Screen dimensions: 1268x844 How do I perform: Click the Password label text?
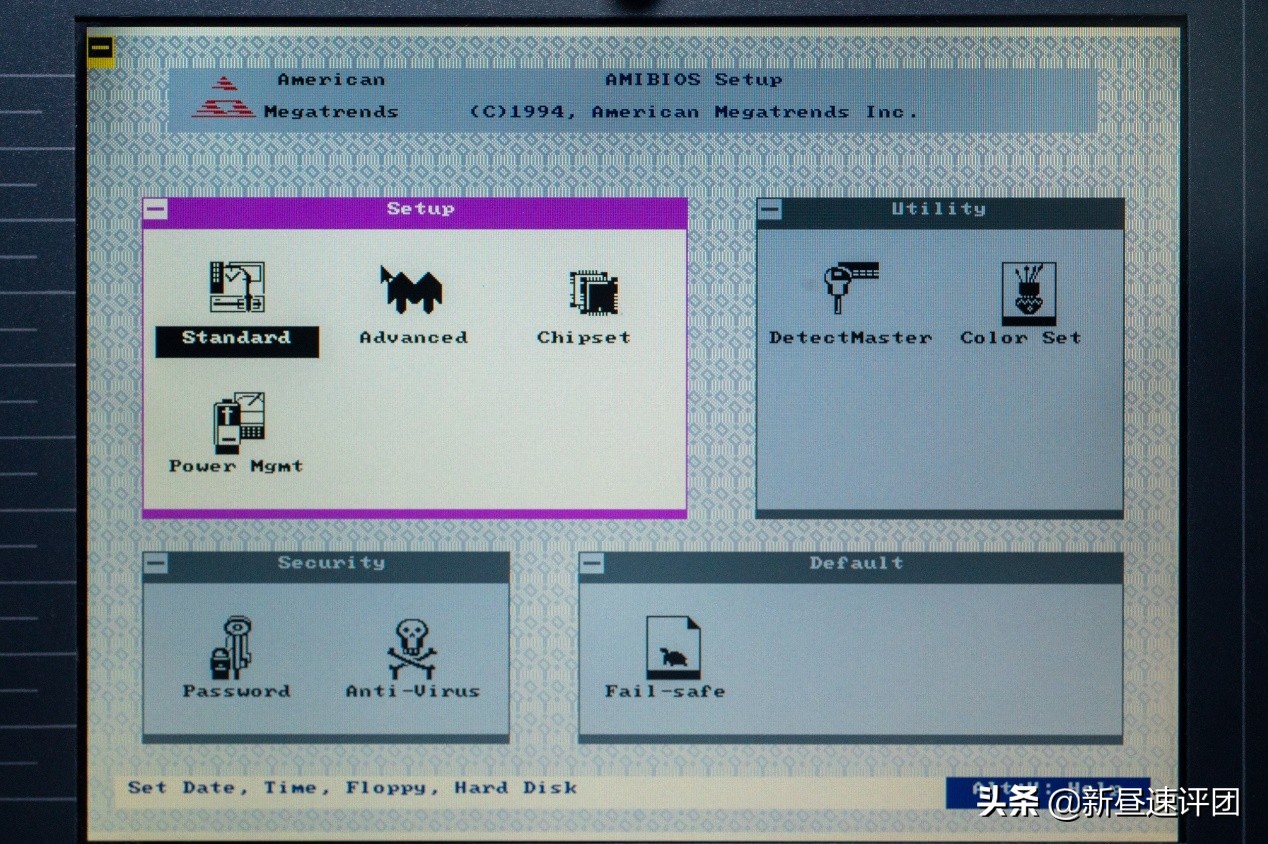(236, 691)
